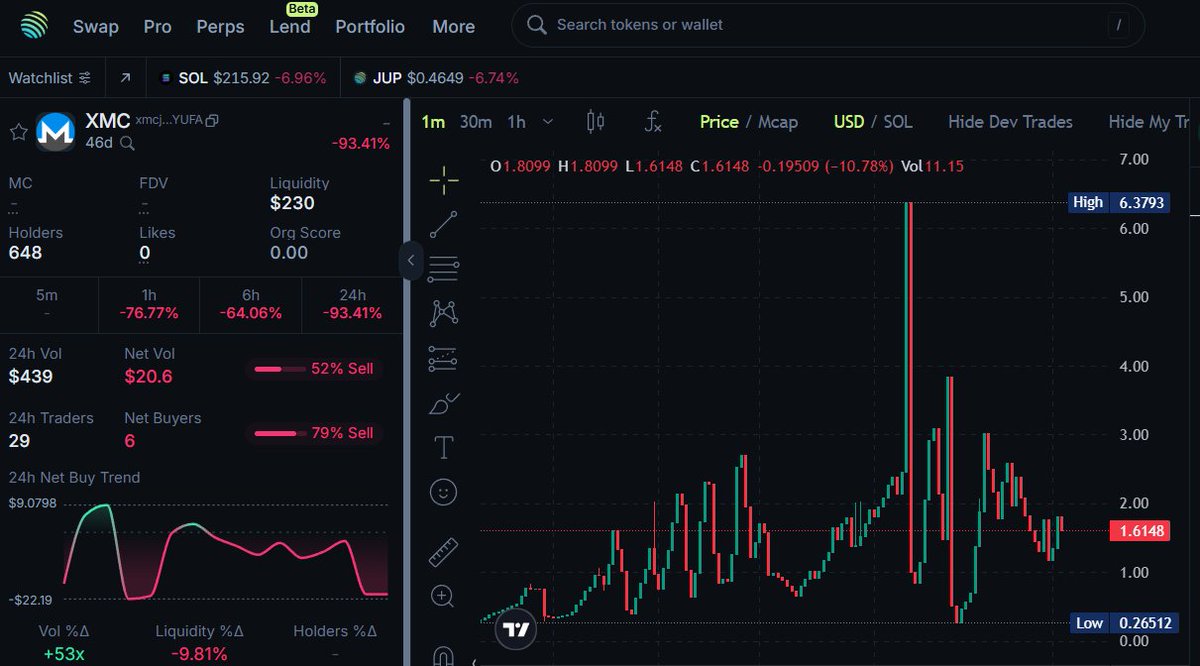
Task: Select the ruler measure tool
Action: point(443,551)
